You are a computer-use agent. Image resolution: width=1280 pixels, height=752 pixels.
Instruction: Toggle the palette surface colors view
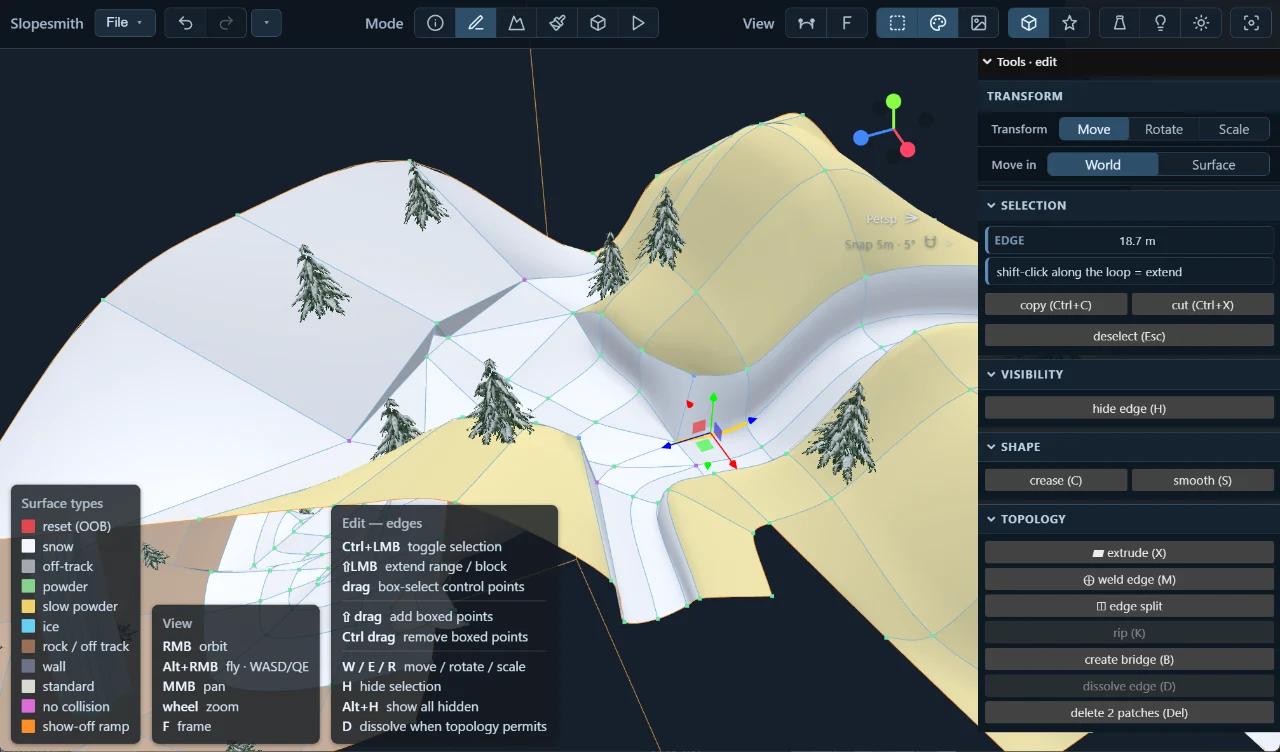coord(938,23)
